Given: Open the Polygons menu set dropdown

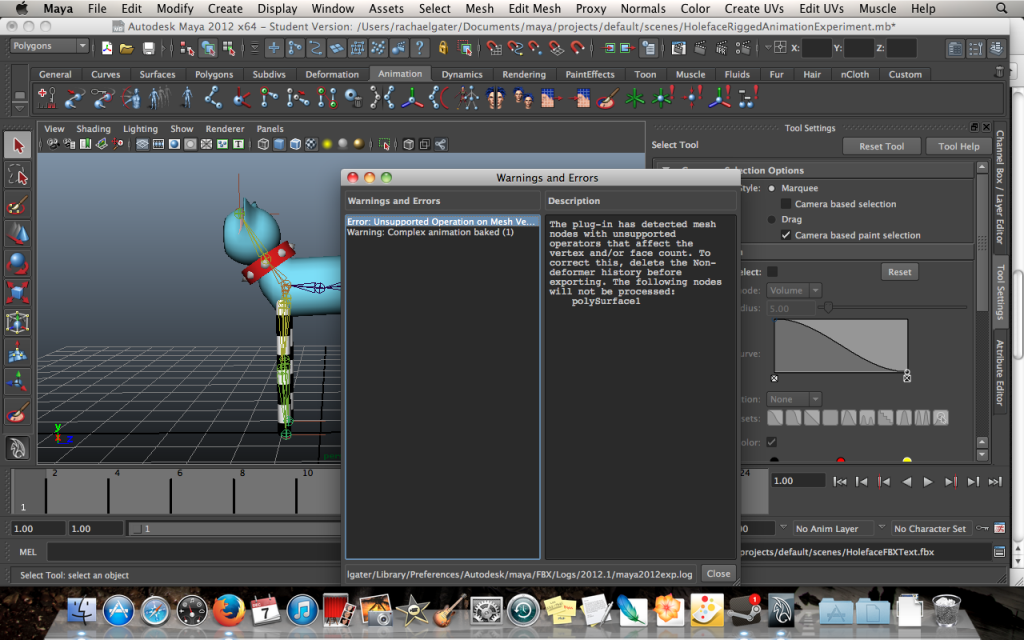Looking at the screenshot, I should [48, 46].
